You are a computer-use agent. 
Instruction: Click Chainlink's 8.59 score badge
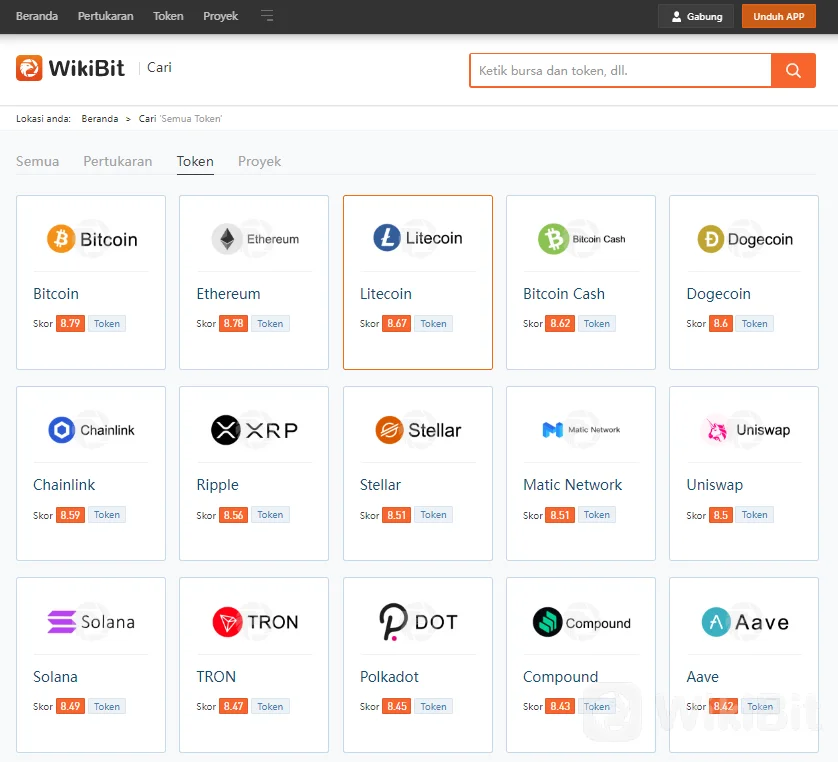pos(70,515)
